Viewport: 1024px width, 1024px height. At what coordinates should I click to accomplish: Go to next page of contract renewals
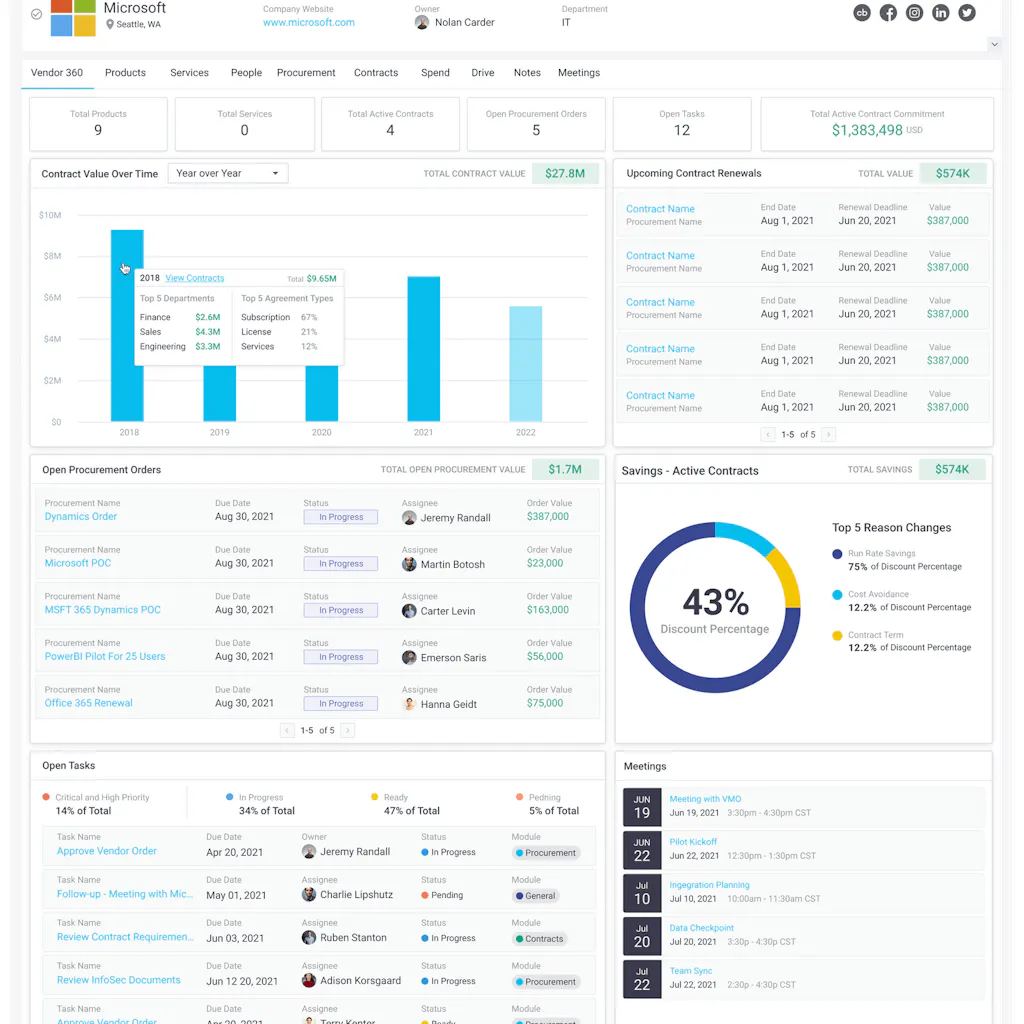pyautogui.click(x=828, y=435)
